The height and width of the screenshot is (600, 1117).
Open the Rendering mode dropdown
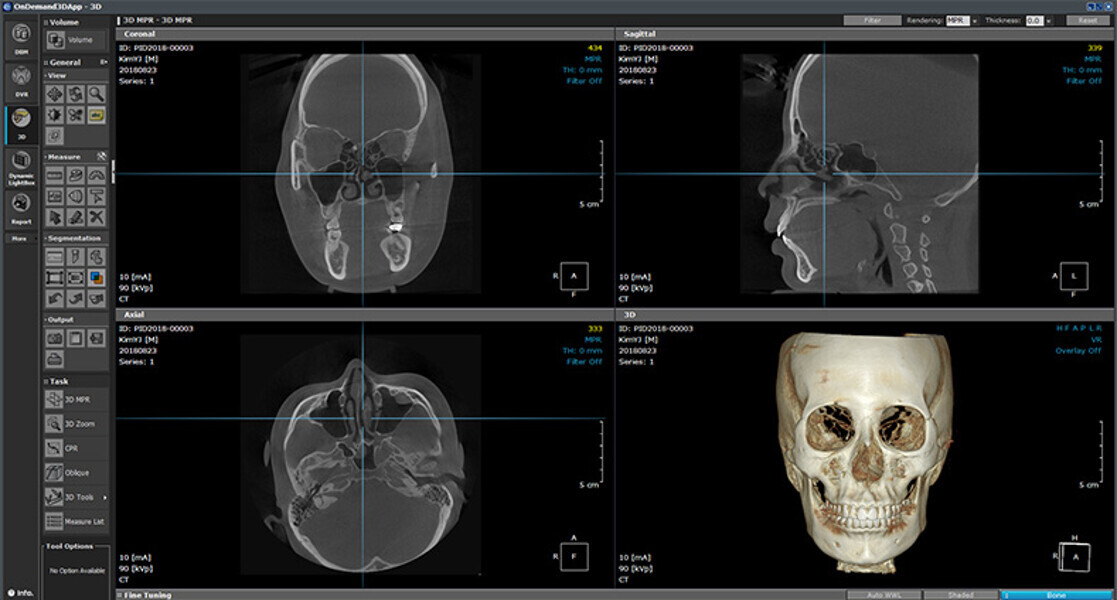click(974, 20)
